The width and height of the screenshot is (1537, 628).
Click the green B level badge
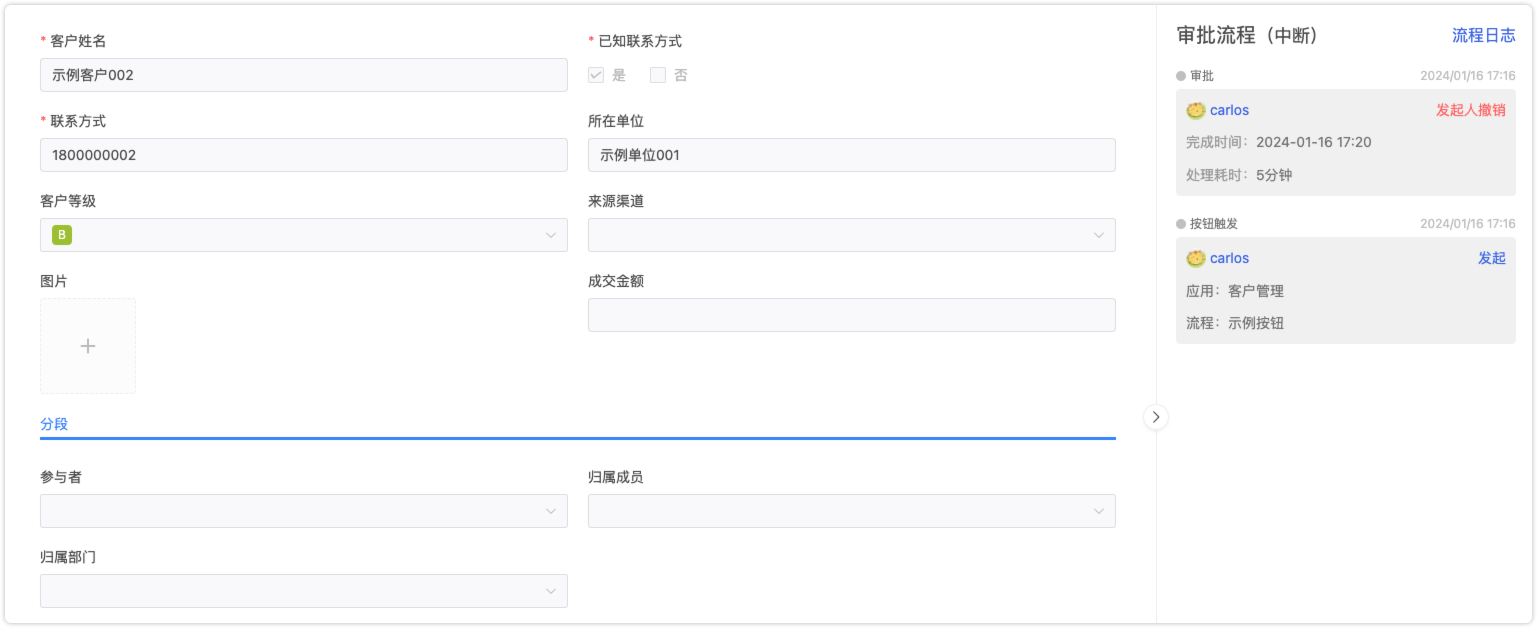[62, 235]
